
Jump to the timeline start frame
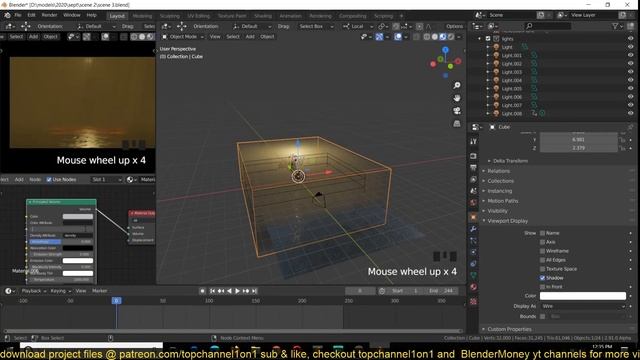[x=212, y=291]
